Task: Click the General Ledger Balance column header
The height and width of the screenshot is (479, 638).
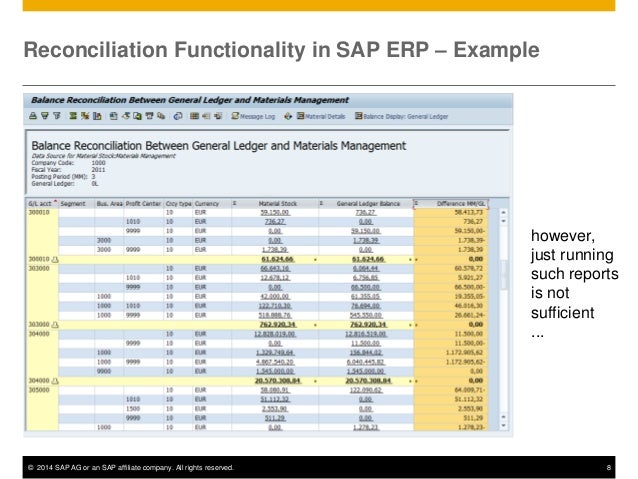Action: (368, 203)
